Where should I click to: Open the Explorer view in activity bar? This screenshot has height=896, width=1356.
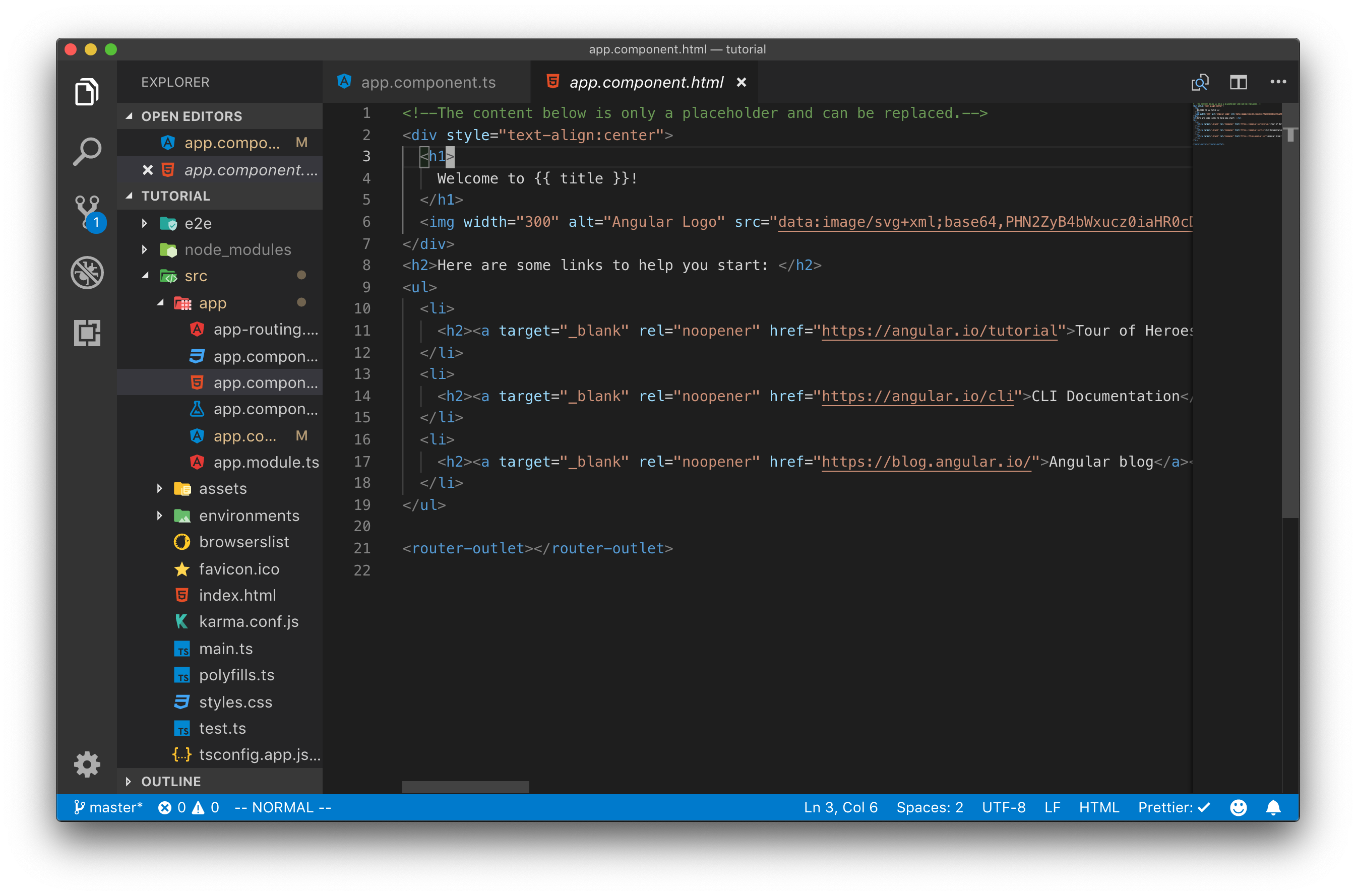(x=87, y=91)
